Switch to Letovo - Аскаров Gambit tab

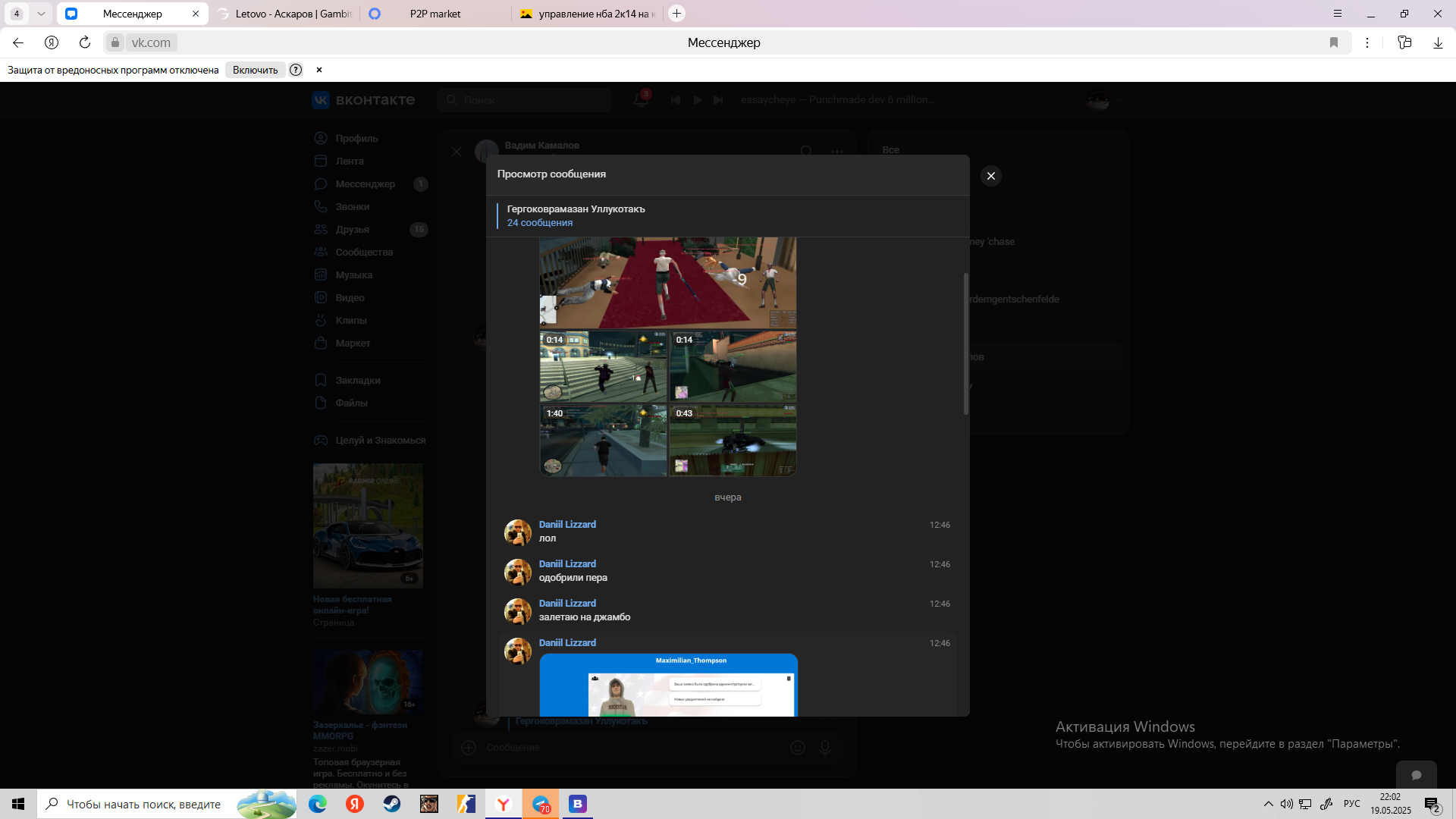click(x=292, y=14)
